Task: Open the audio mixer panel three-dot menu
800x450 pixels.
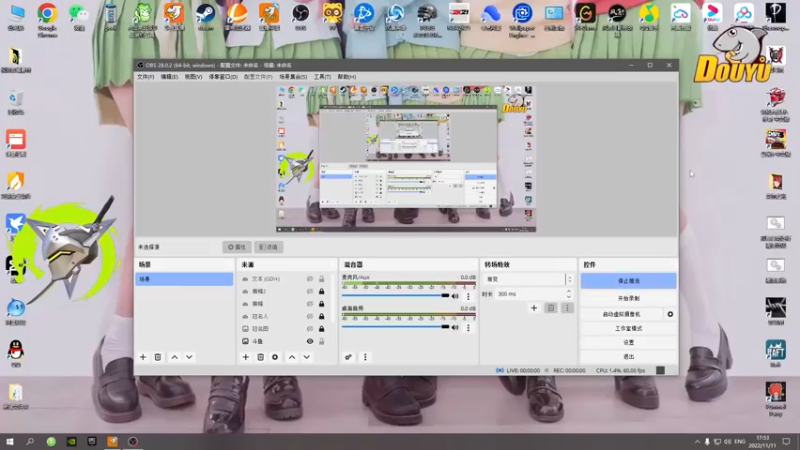Action: (365, 357)
